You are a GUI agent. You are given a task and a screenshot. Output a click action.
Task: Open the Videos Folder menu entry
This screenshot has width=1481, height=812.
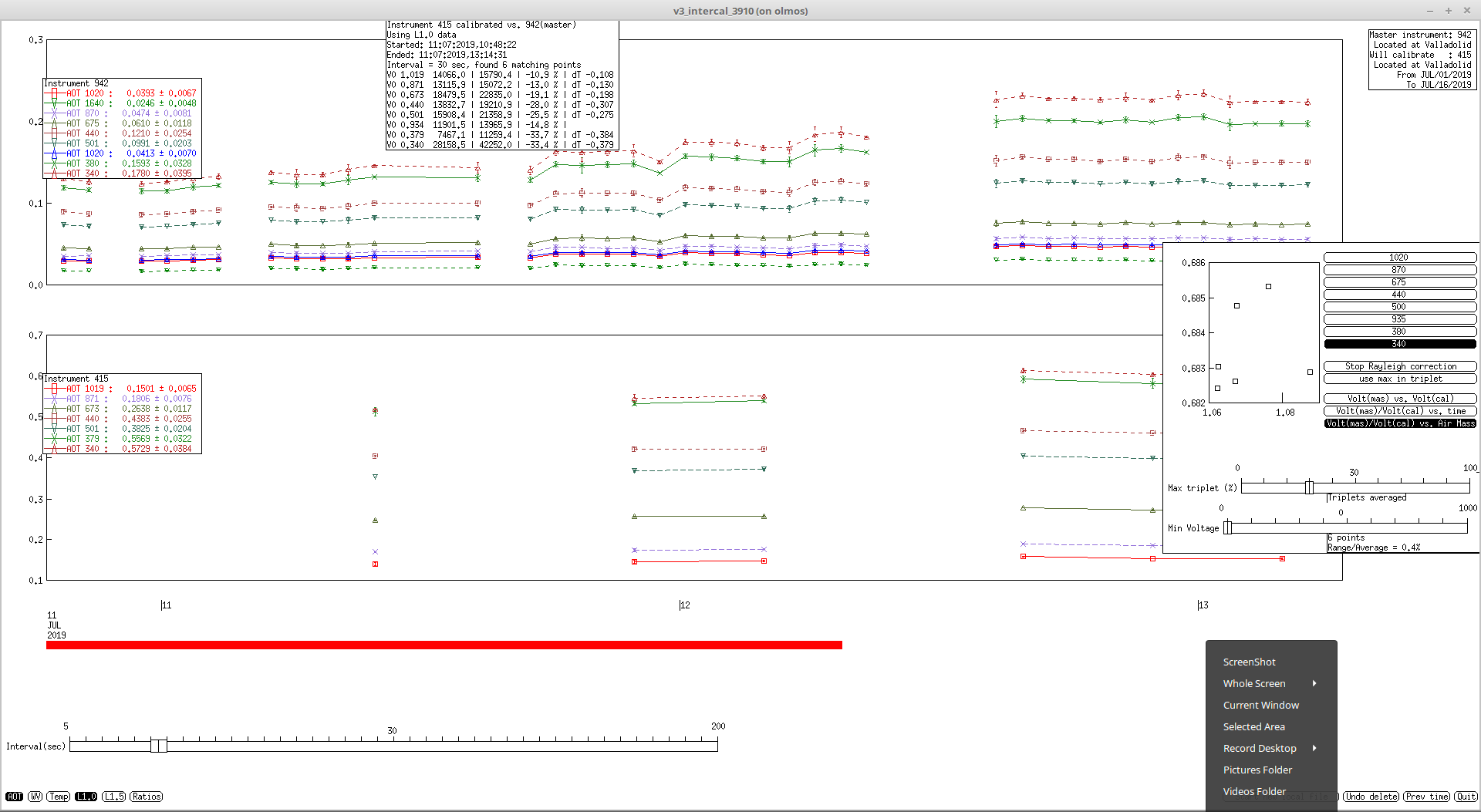click(1271, 791)
